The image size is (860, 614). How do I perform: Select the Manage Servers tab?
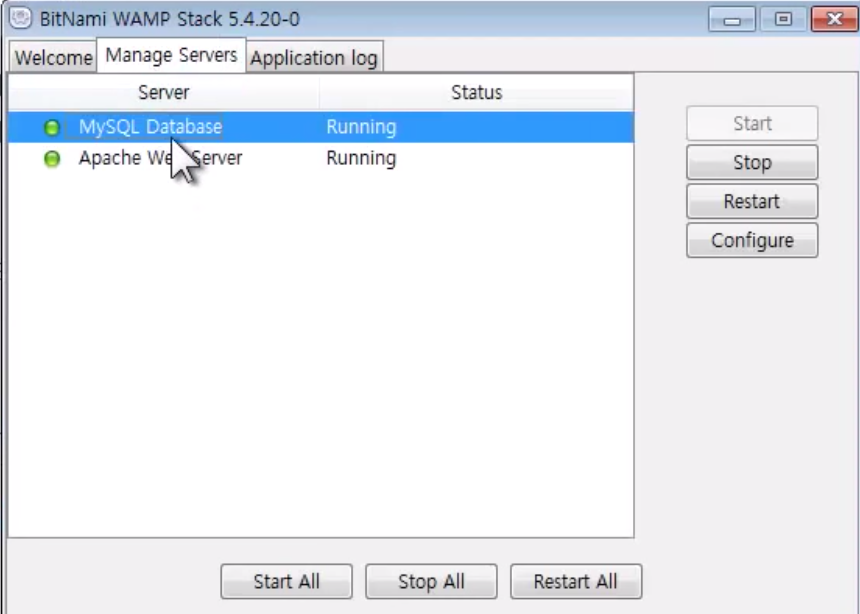point(171,55)
